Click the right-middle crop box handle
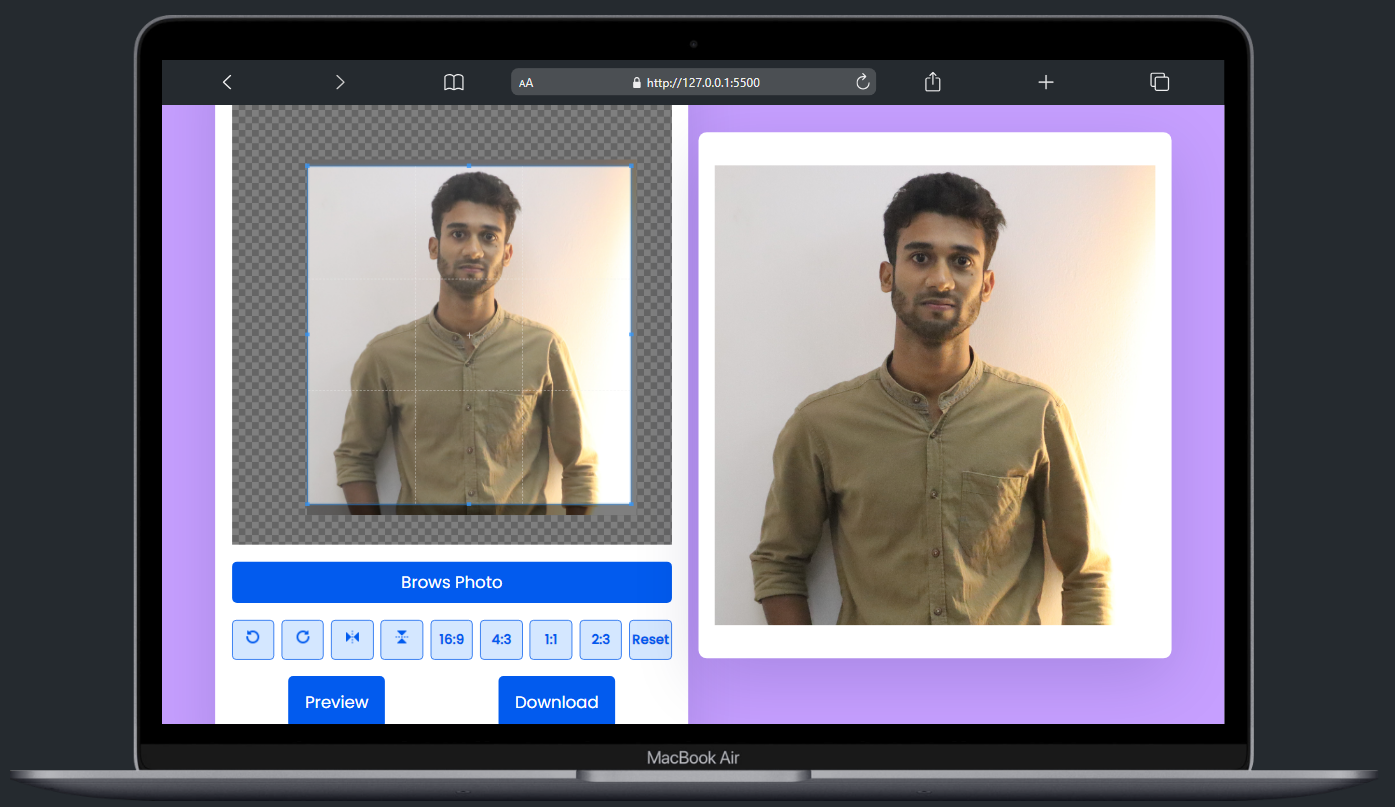Screen dimensions: 1395x807 click(x=631, y=334)
